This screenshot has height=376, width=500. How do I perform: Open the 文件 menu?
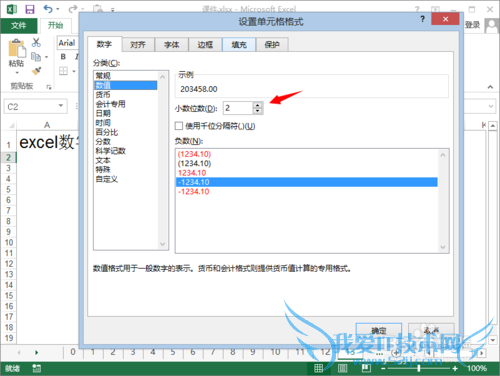click(x=19, y=25)
